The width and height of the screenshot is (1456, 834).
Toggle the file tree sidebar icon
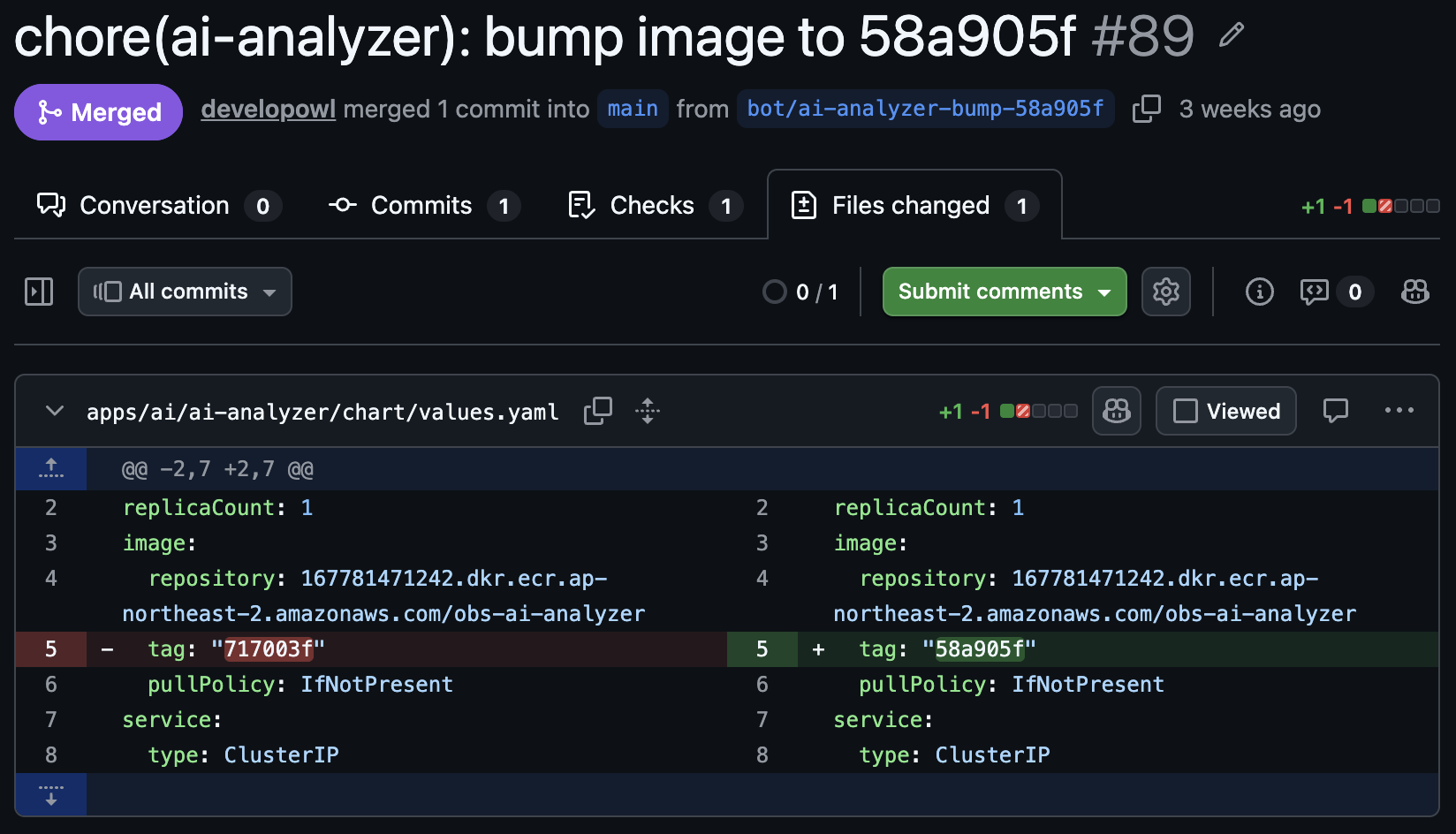[39, 292]
